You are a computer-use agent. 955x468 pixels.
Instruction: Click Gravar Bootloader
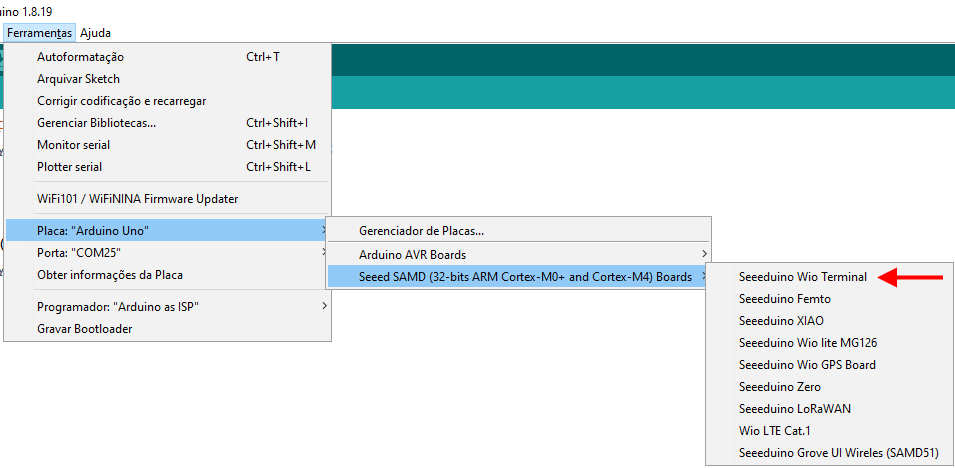[167, 328]
